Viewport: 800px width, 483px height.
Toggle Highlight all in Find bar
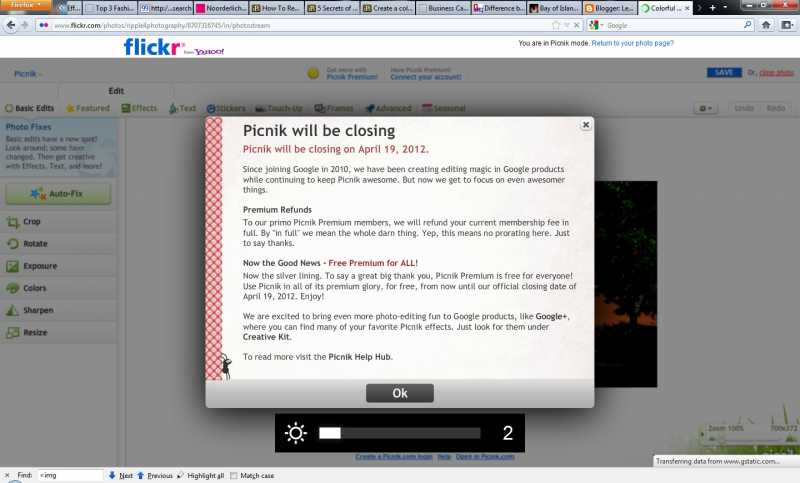pyautogui.click(x=201, y=475)
